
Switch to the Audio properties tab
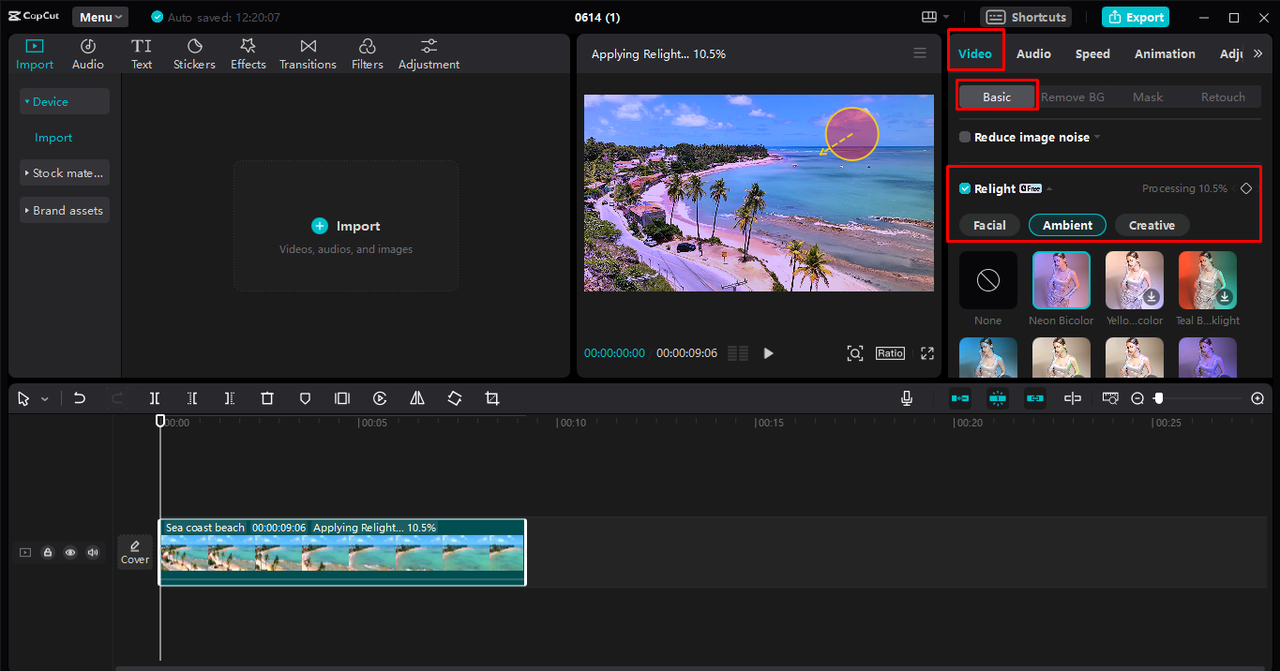(x=1033, y=54)
